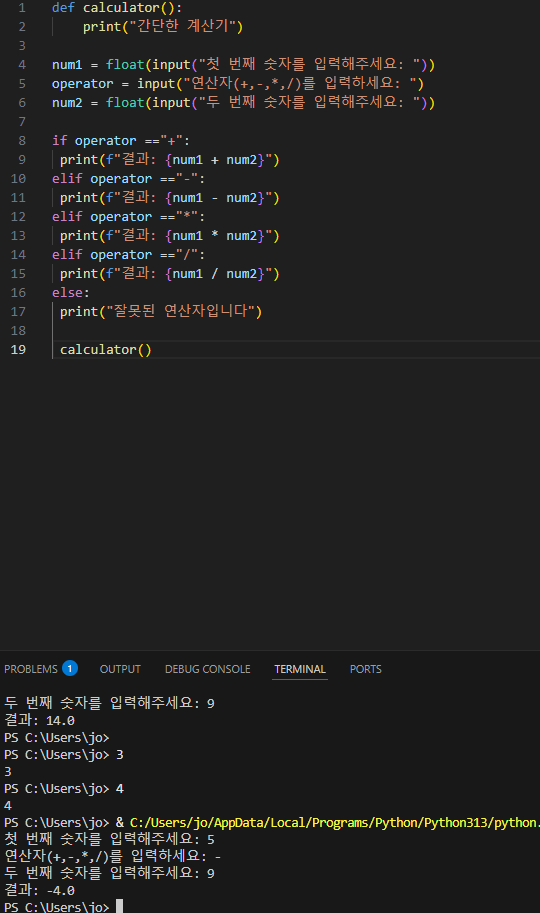Image resolution: width=540 pixels, height=913 pixels.
Task: Click the 'elif operator =="*":' line
Action: [x=128, y=216]
